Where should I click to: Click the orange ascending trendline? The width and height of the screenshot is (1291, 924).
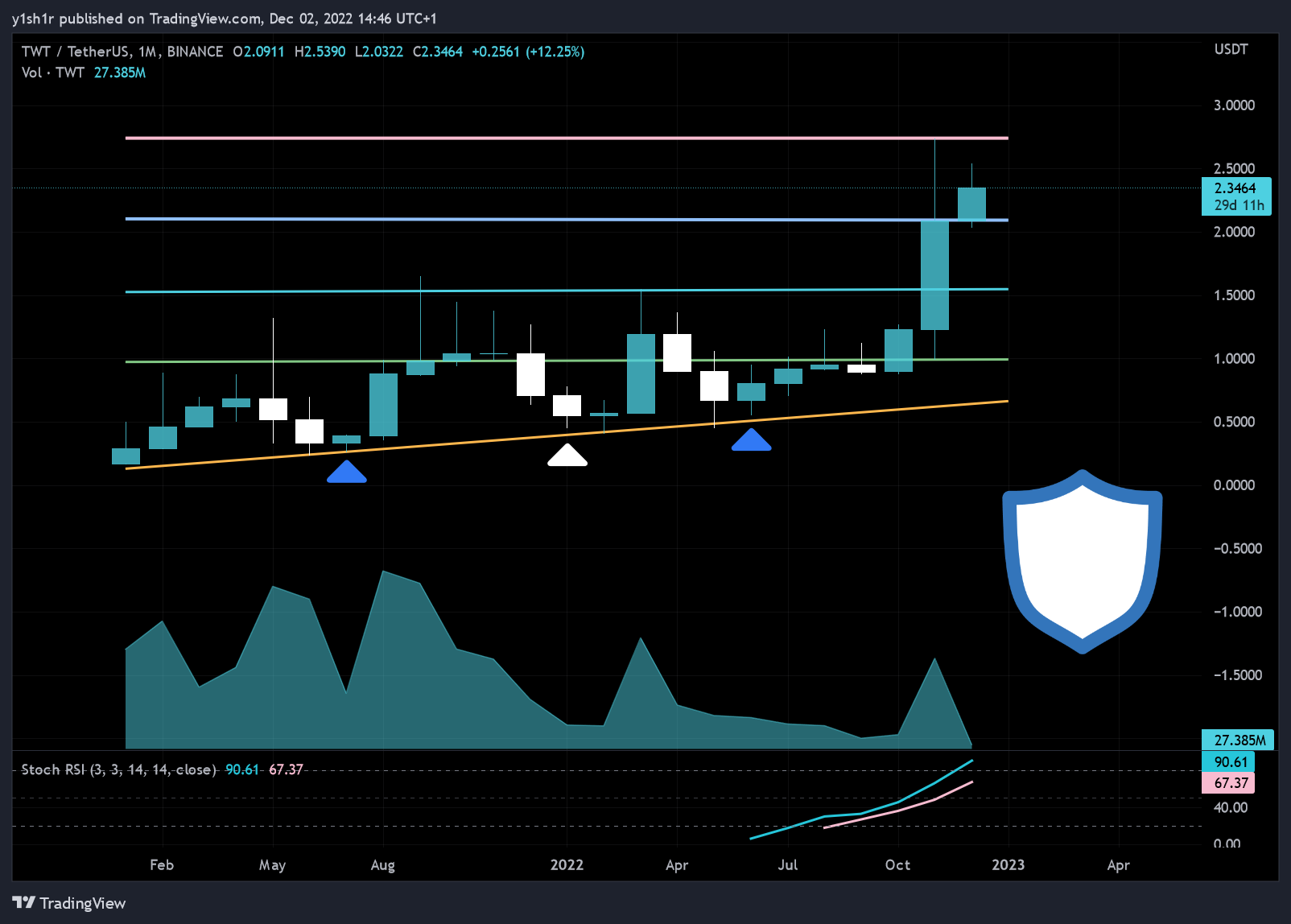point(567,435)
